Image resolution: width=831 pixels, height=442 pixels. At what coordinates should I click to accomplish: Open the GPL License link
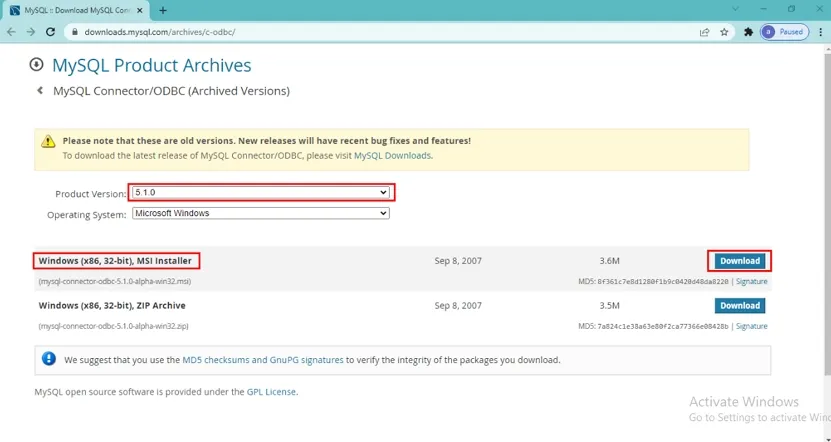click(271, 392)
